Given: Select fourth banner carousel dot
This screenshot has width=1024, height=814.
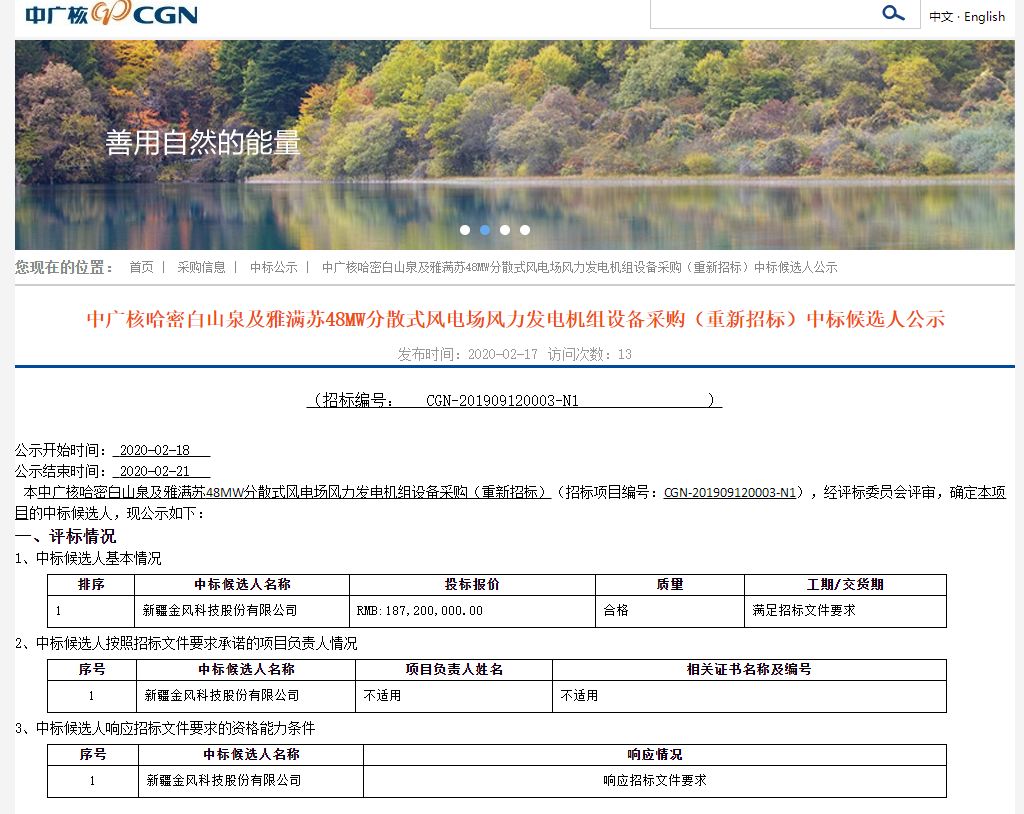Looking at the screenshot, I should [x=525, y=230].
